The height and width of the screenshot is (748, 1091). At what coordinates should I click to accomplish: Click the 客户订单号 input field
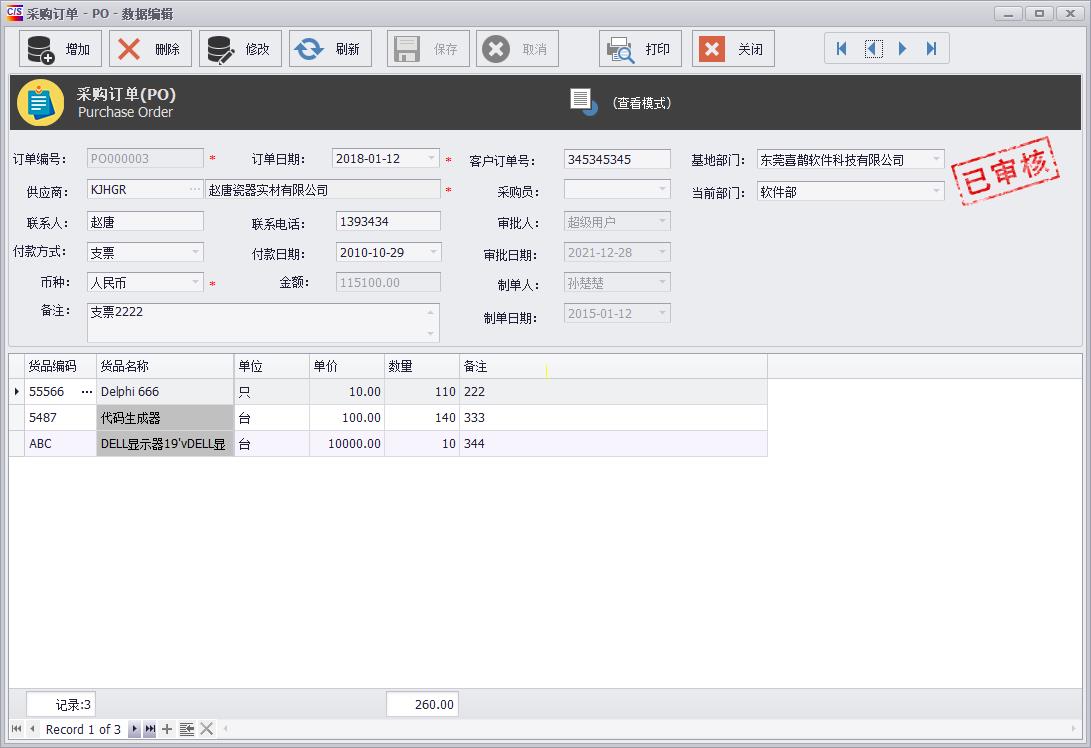tap(617, 159)
